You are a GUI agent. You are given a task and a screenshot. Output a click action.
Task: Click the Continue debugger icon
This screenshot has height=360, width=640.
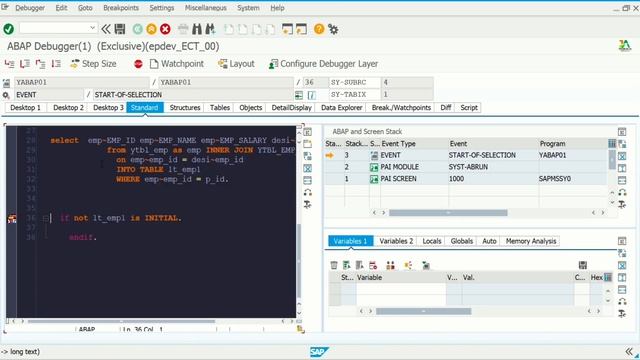pos(56,64)
